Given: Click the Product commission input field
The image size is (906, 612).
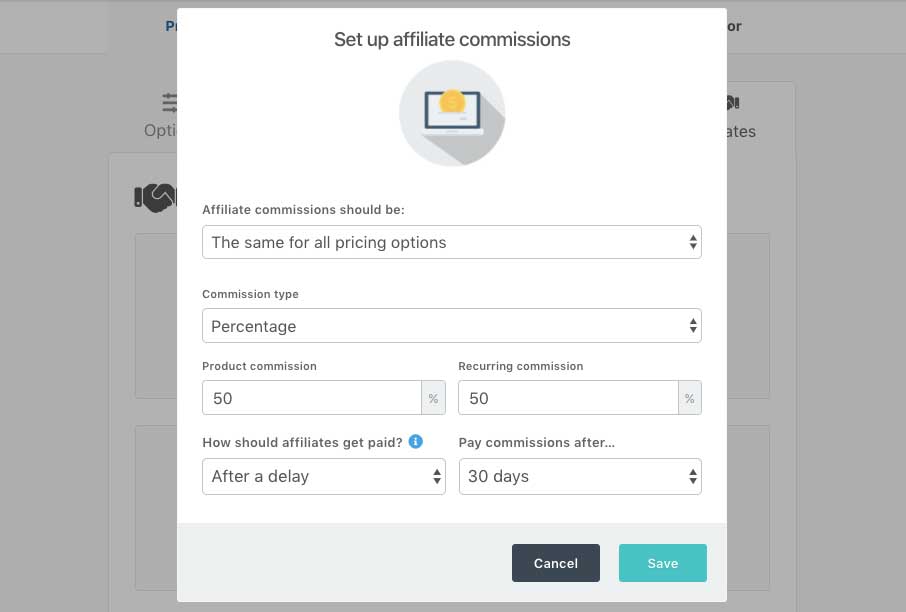Looking at the screenshot, I should click(x=312, y=398).
